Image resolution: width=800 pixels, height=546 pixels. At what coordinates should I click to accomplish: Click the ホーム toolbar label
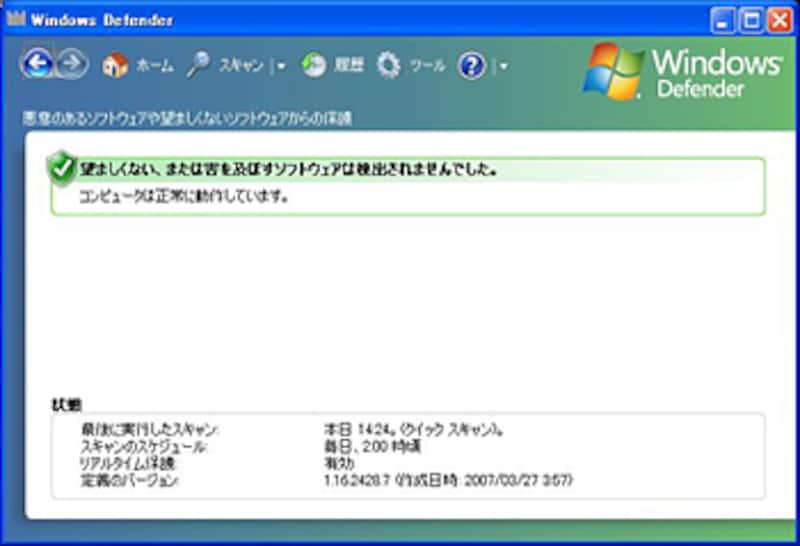click(155, 65)
